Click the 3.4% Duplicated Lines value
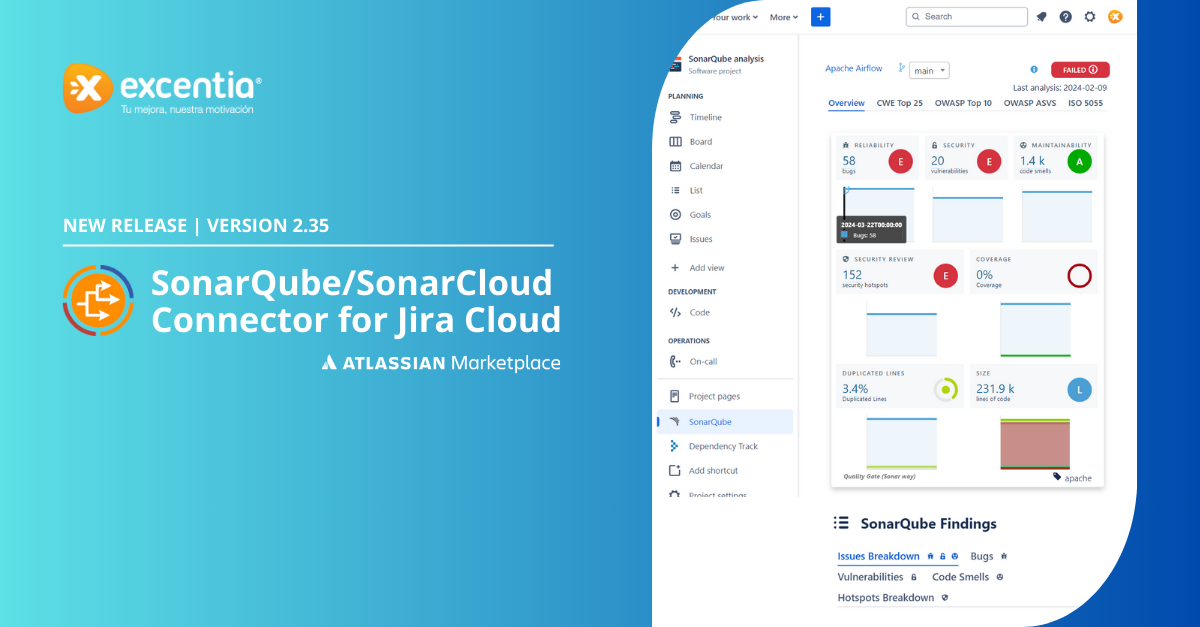 click(x=855, y=388)
